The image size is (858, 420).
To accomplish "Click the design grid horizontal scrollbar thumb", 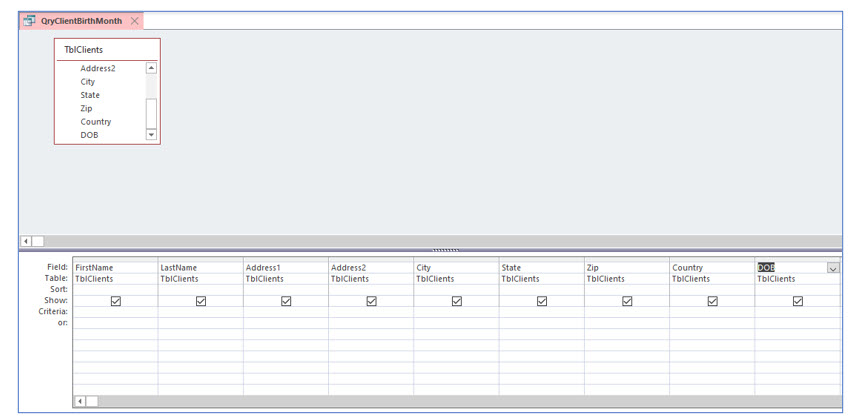I will pos(92,401).
